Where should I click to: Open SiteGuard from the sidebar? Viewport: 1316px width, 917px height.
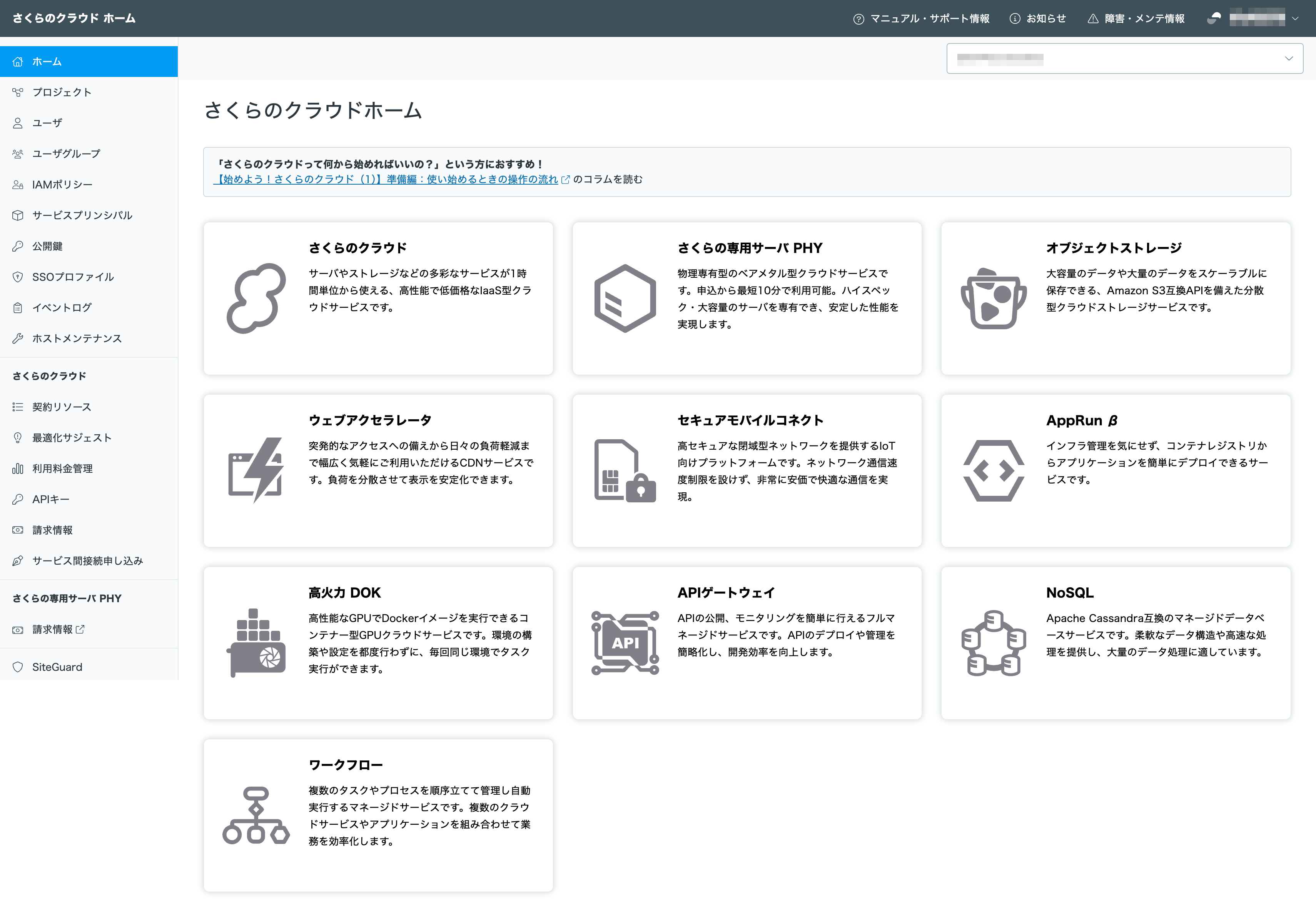pos(89,667)
